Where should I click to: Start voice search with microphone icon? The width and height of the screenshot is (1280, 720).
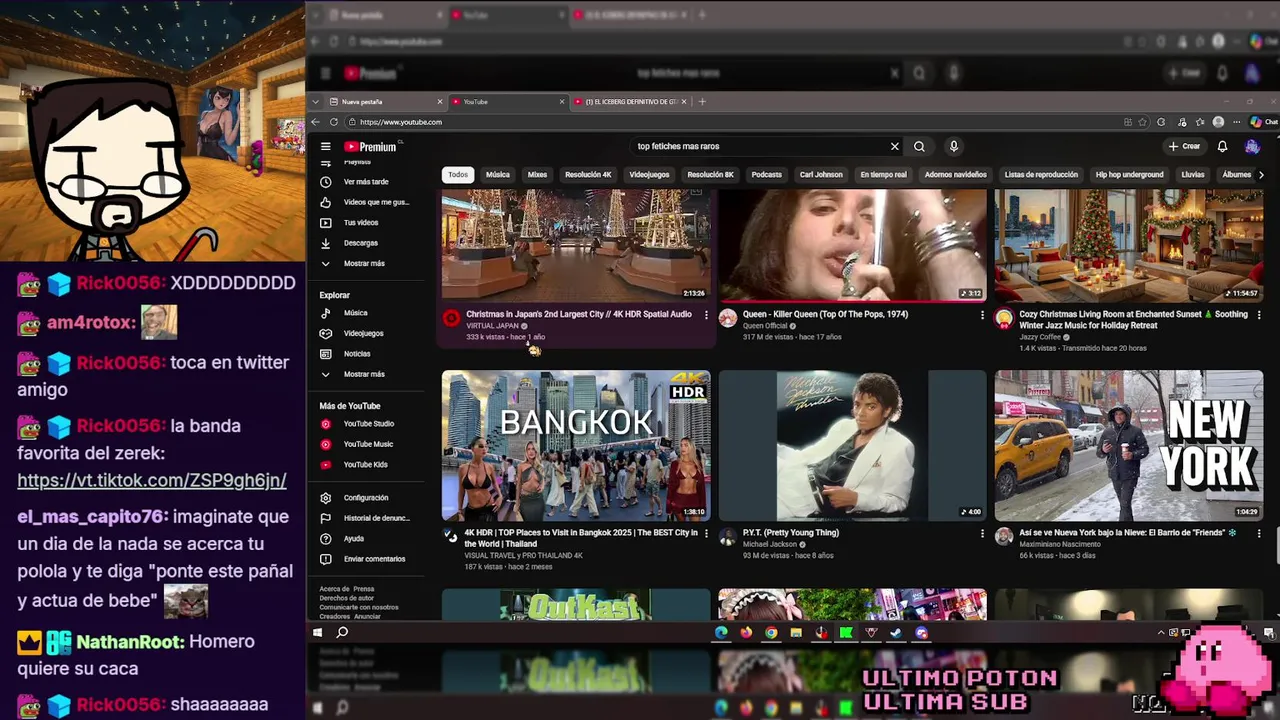954,146
